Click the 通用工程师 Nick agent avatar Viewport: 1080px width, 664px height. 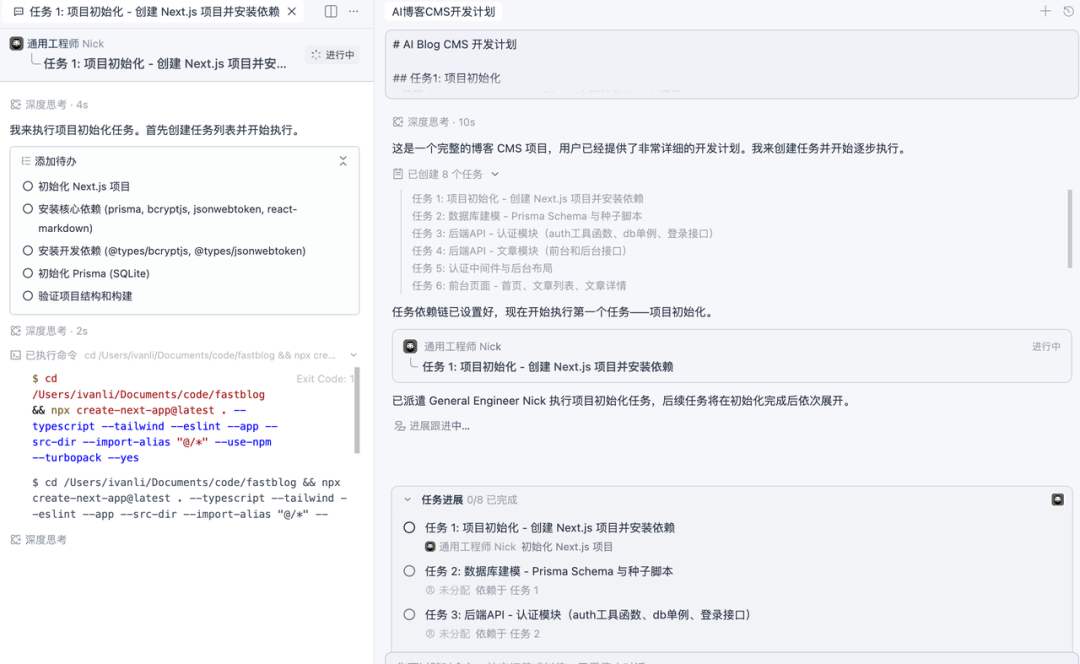pos(15,43)
